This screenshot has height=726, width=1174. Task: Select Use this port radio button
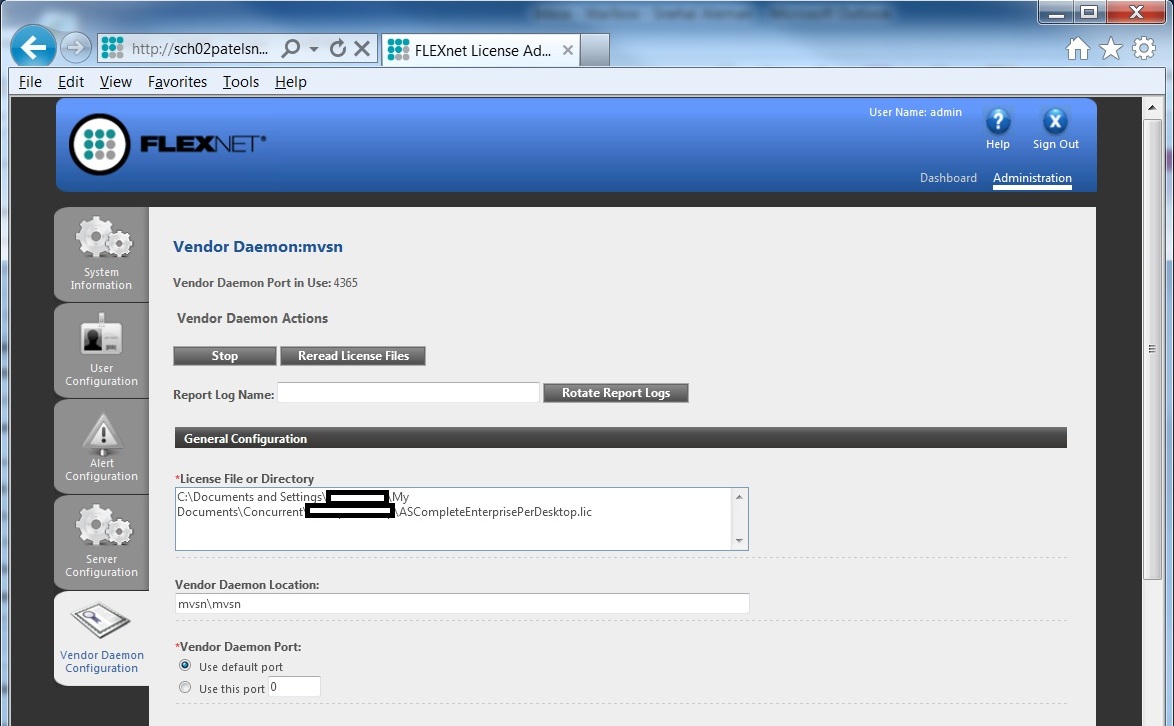(185, 687)
